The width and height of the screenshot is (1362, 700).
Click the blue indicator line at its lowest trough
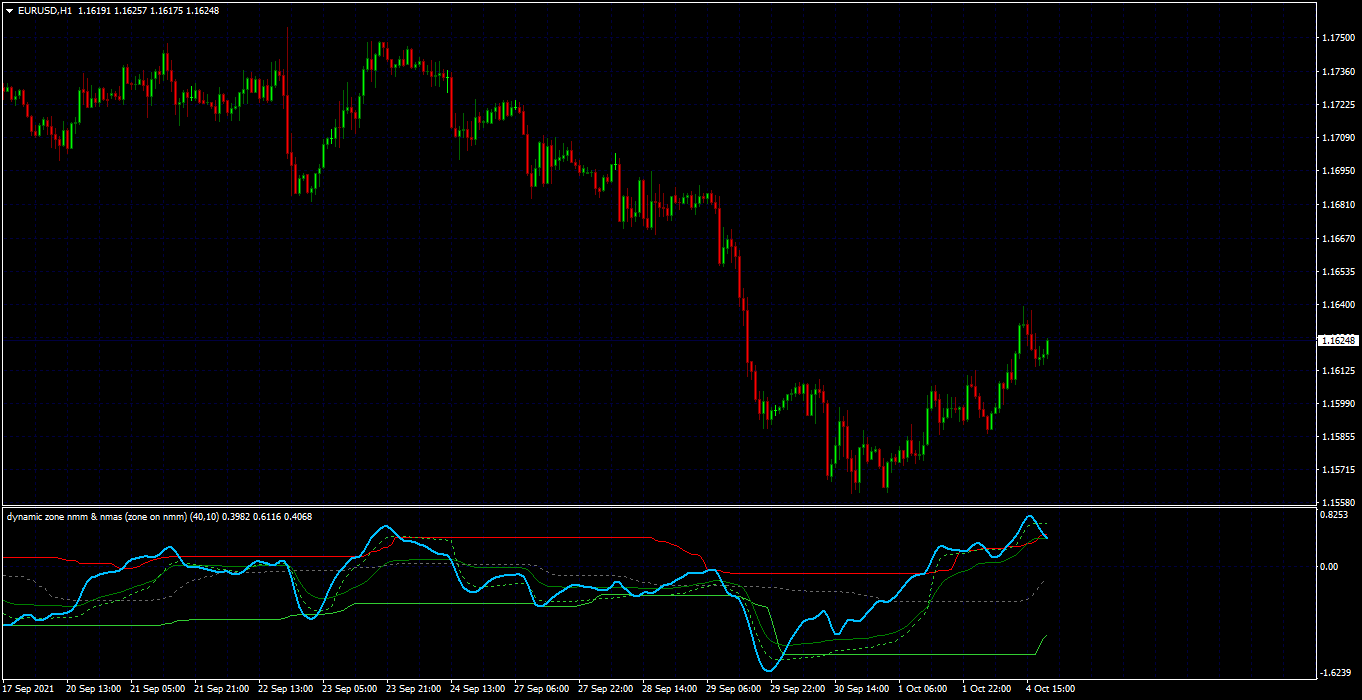[769, 669]
